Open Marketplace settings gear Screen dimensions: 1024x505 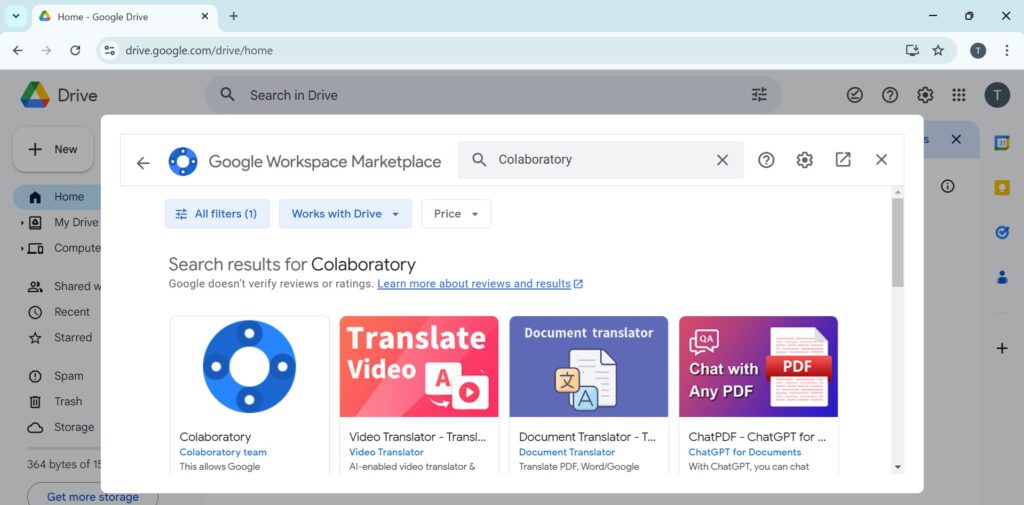805,160
